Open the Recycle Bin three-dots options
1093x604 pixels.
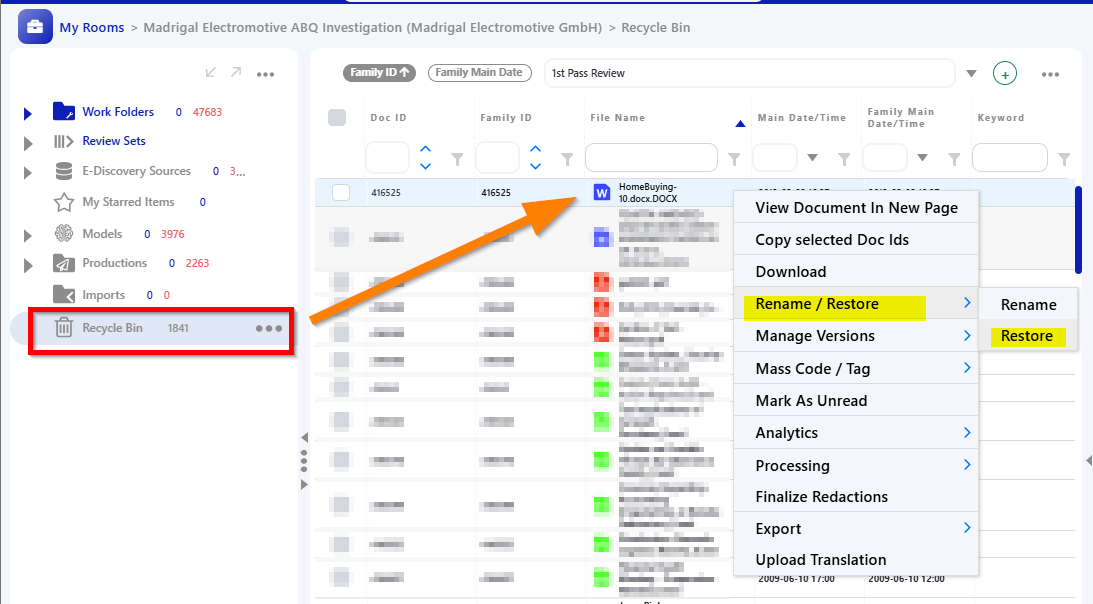tap(269, 328)
